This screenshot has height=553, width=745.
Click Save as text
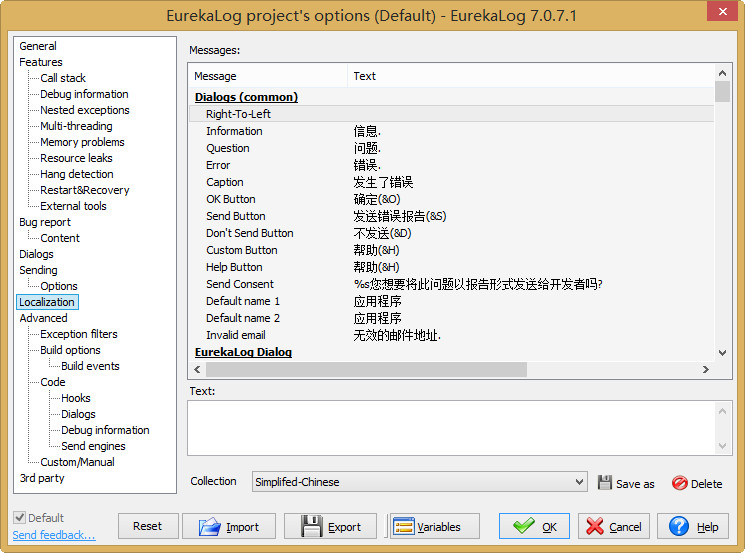(635, 484)
